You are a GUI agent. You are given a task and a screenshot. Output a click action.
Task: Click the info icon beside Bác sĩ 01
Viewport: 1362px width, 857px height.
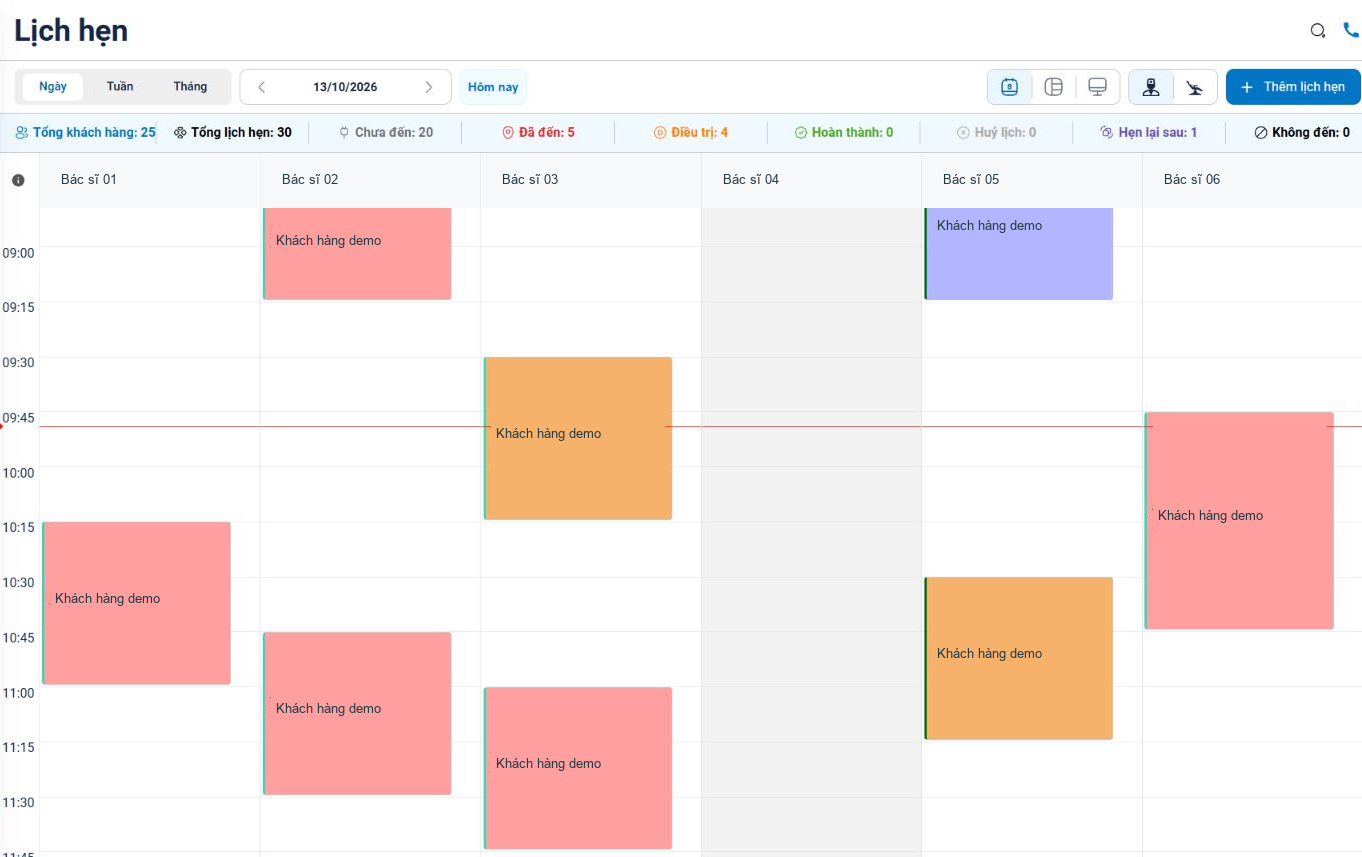point(18,180)
